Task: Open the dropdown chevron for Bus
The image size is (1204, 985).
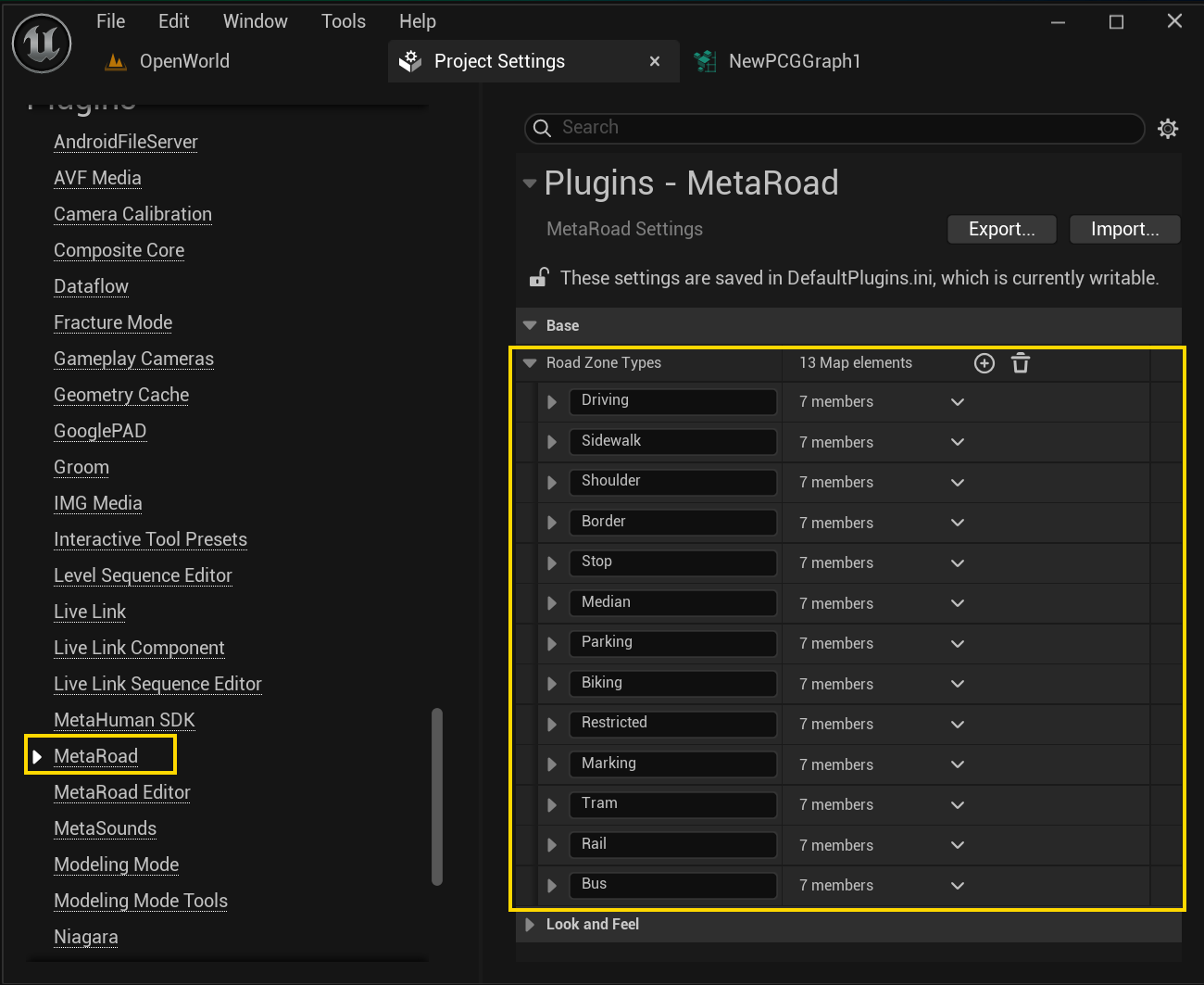Action: [x=958, y=886]
